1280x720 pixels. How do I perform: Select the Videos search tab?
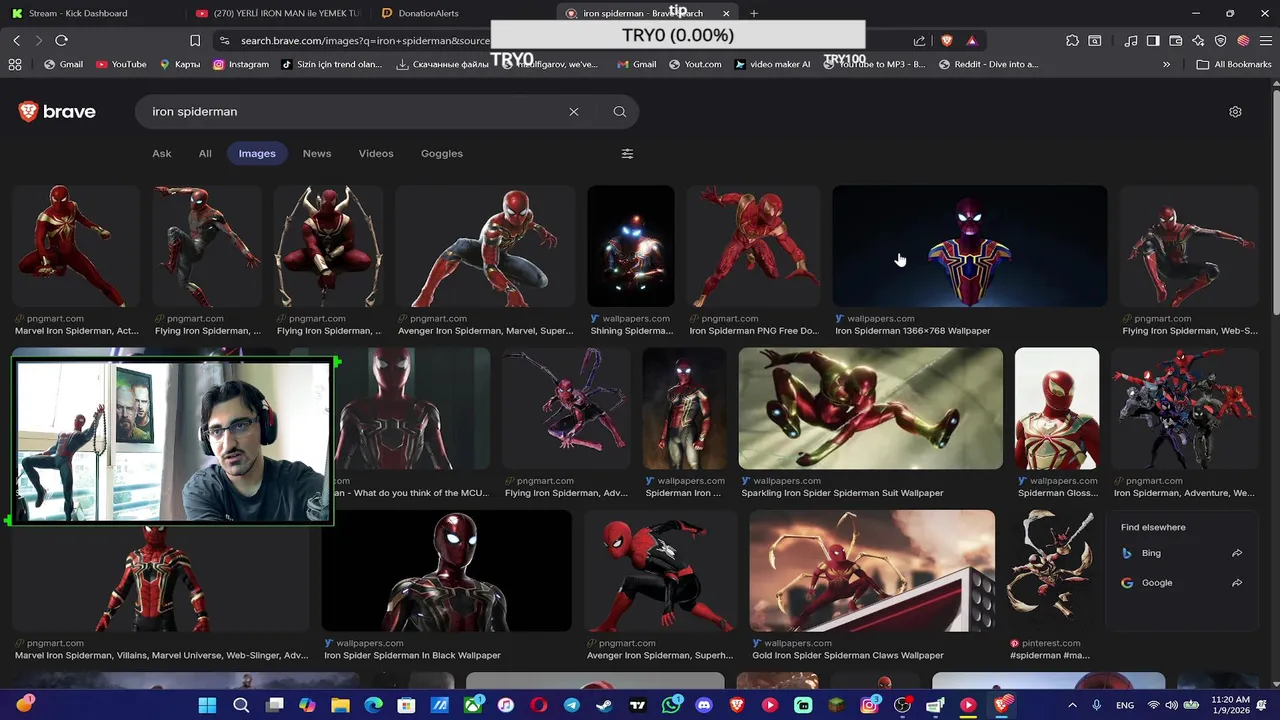click(376, 154)
